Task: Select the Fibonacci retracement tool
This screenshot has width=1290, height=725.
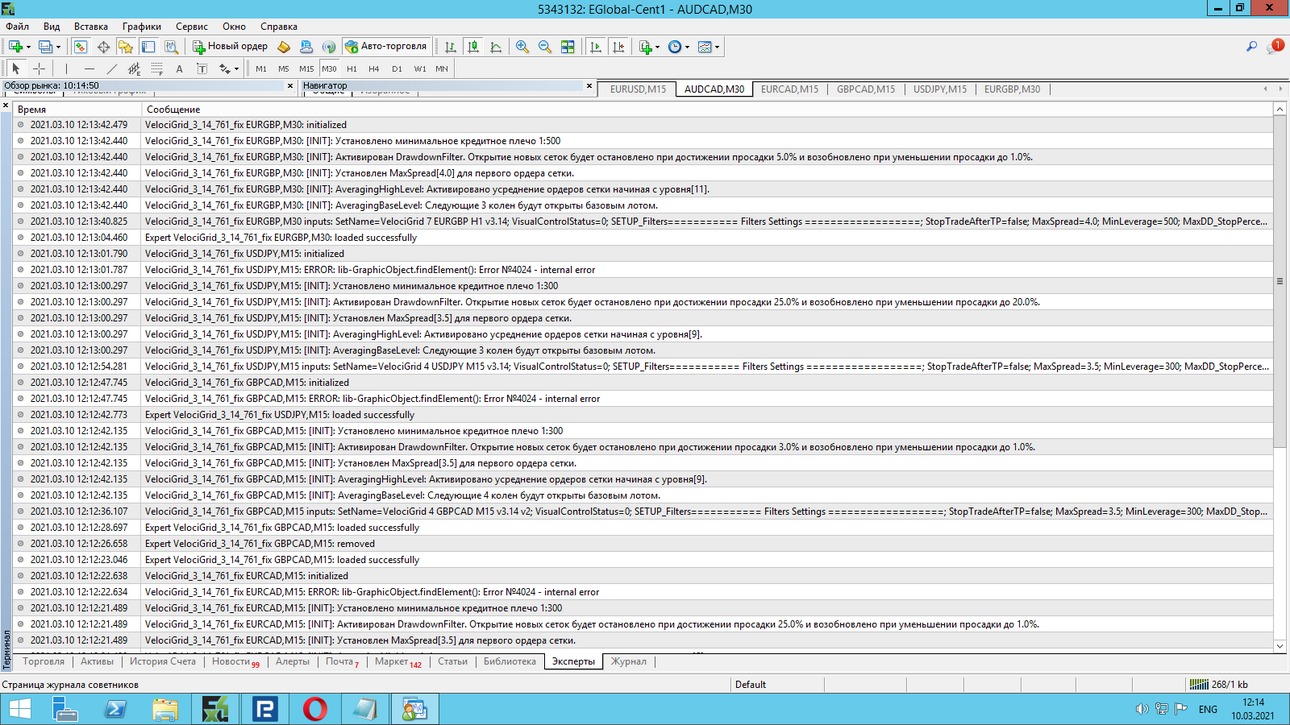Action: [x=157, y=69]
